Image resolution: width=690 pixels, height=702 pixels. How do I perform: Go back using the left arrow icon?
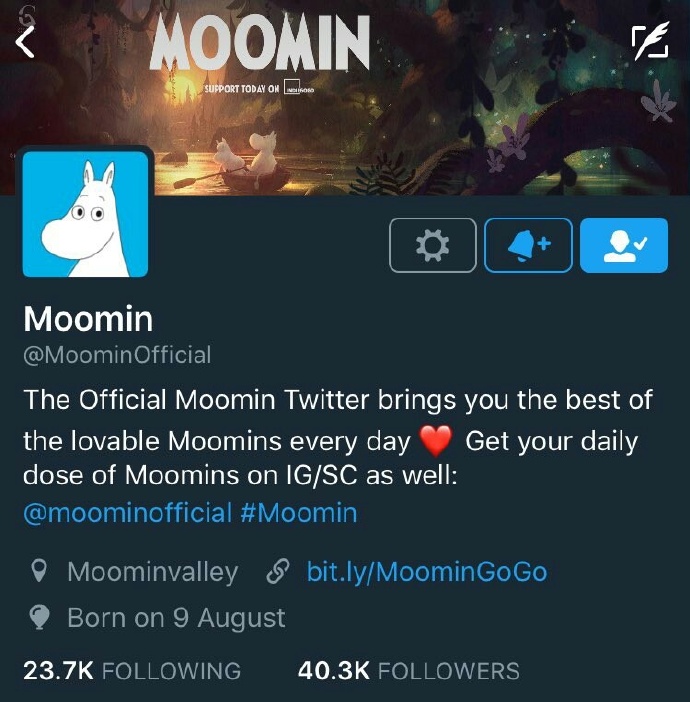click(25, 42)
